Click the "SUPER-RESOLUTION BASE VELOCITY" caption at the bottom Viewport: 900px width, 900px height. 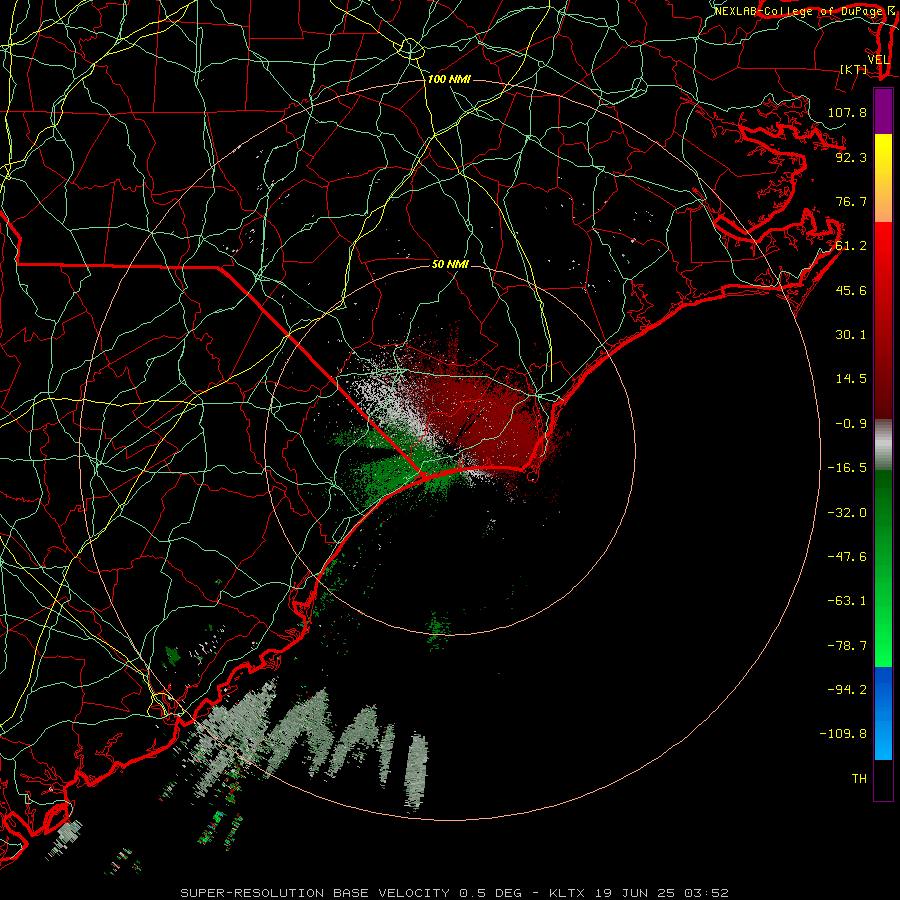coord(315,893)
